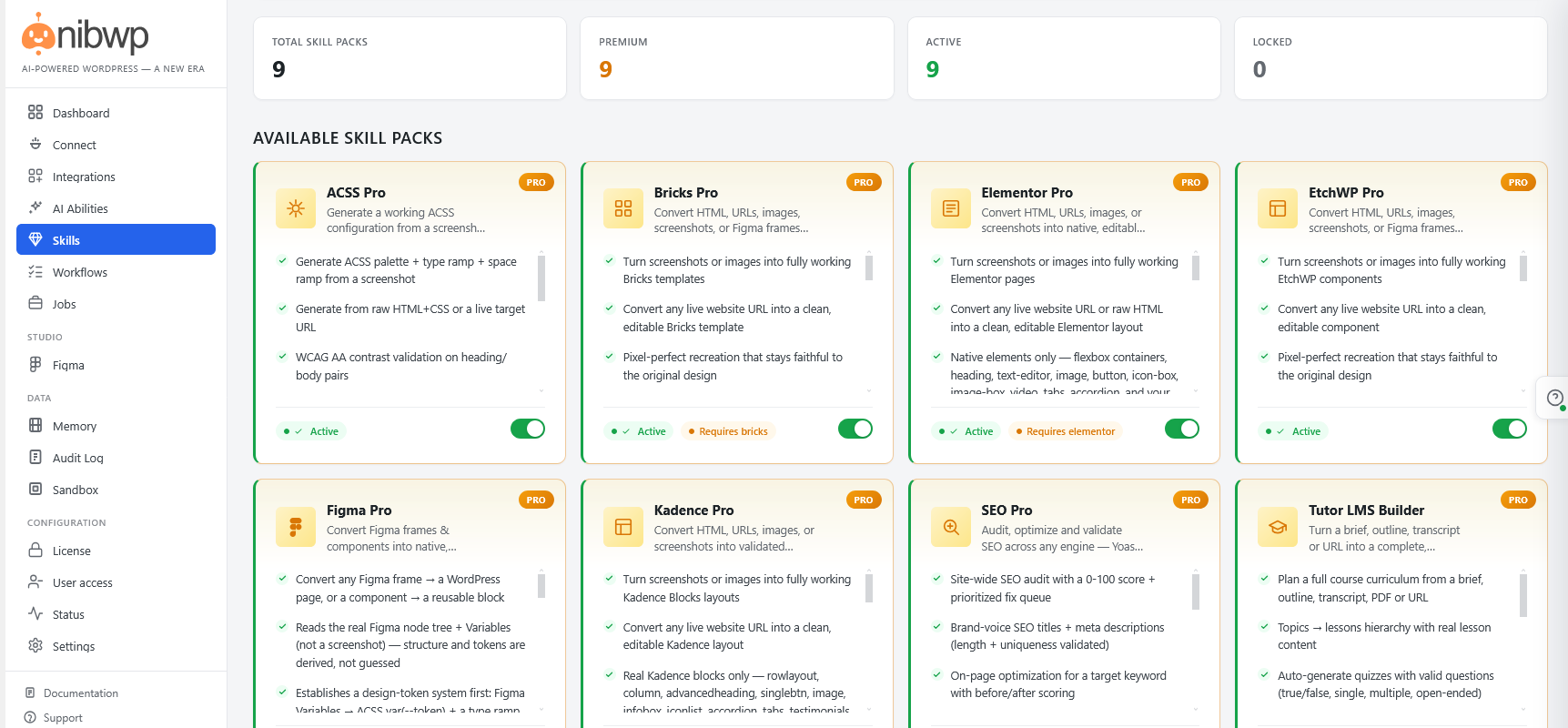Click the ACSS Pro feature list scrollbar
The width and height of the screenshot is (1568, 728).
coord(541,278)
